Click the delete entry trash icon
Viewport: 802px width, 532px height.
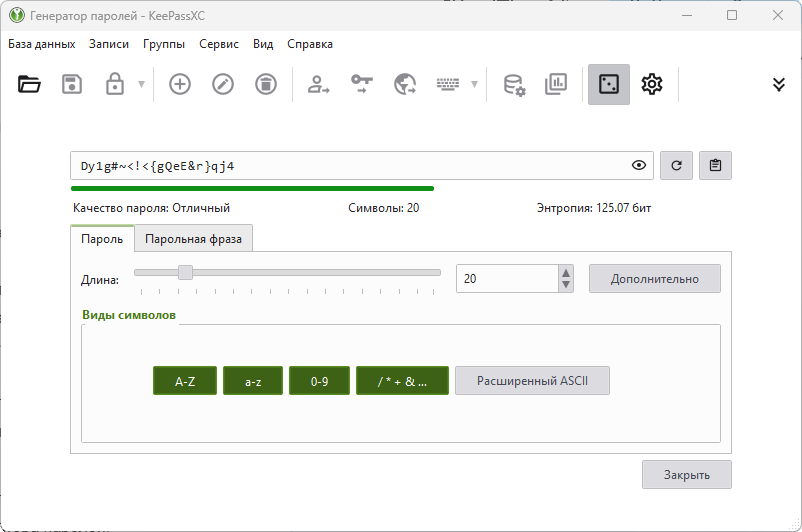[x=265, y=85]
